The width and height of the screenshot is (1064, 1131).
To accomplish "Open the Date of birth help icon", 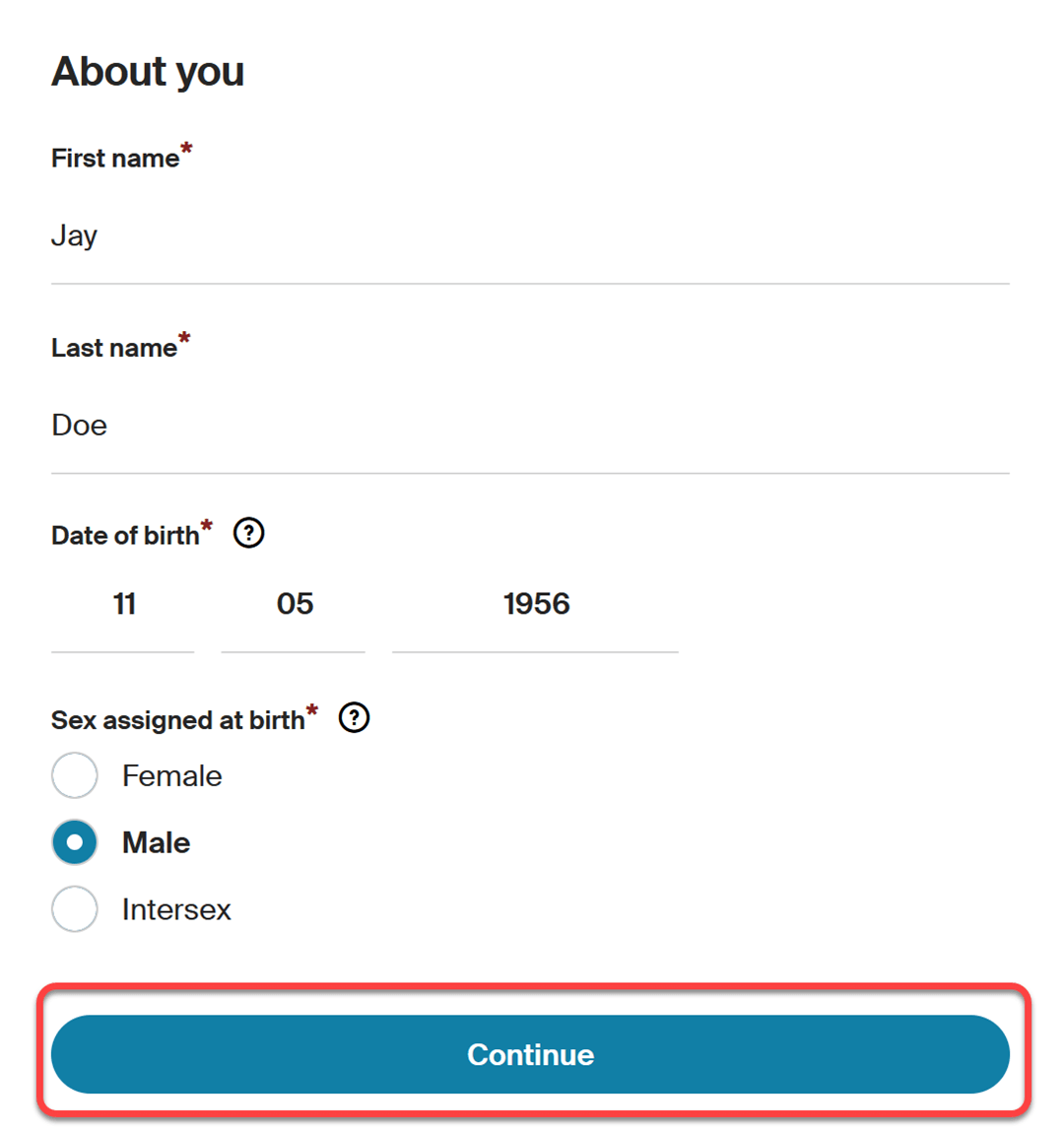I will click(x=249, y=533).
